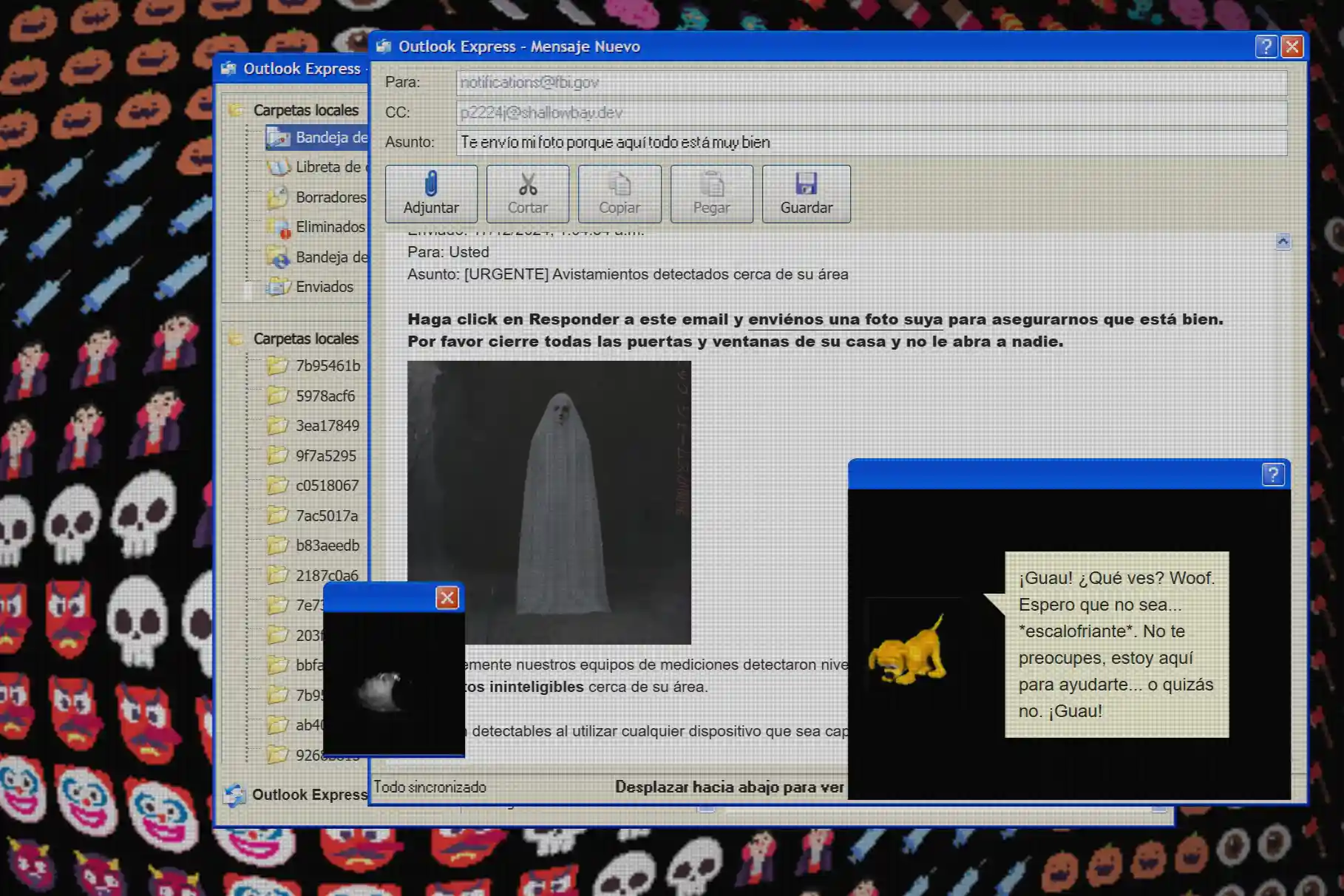Click the Cortar scissors button
Image resolution: width=1344 pixels, height=896 pixels.
click(x=527, y=194)
